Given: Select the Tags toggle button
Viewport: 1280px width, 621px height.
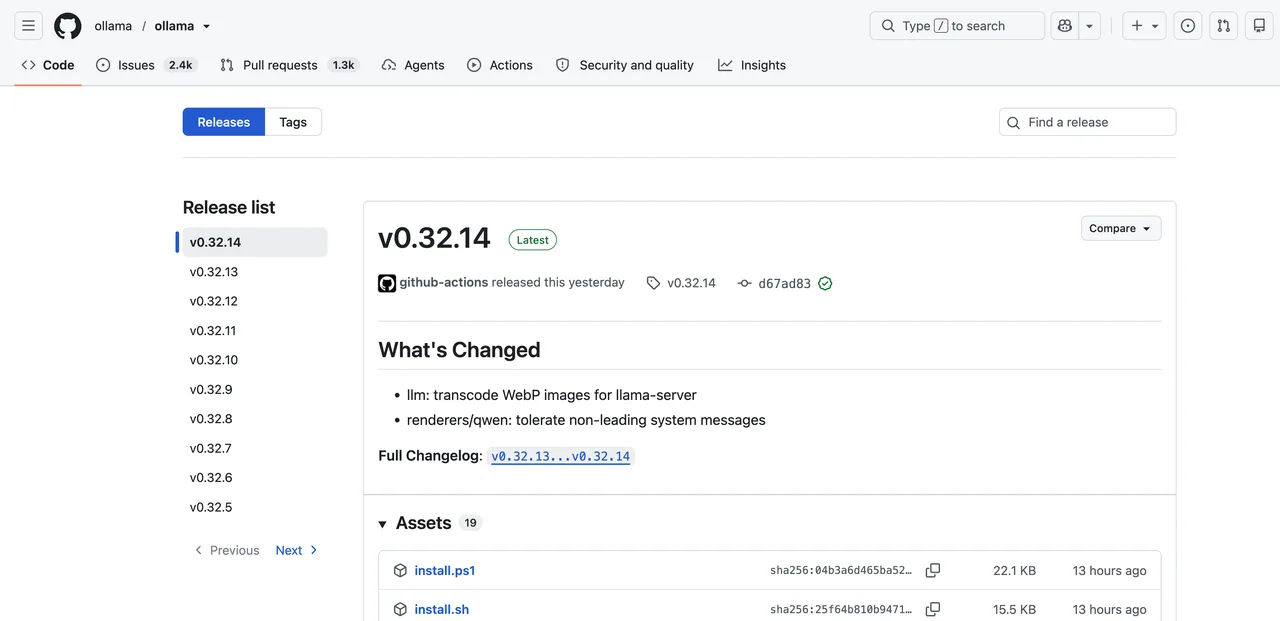Looking at the screenshot, I should 293,122.
